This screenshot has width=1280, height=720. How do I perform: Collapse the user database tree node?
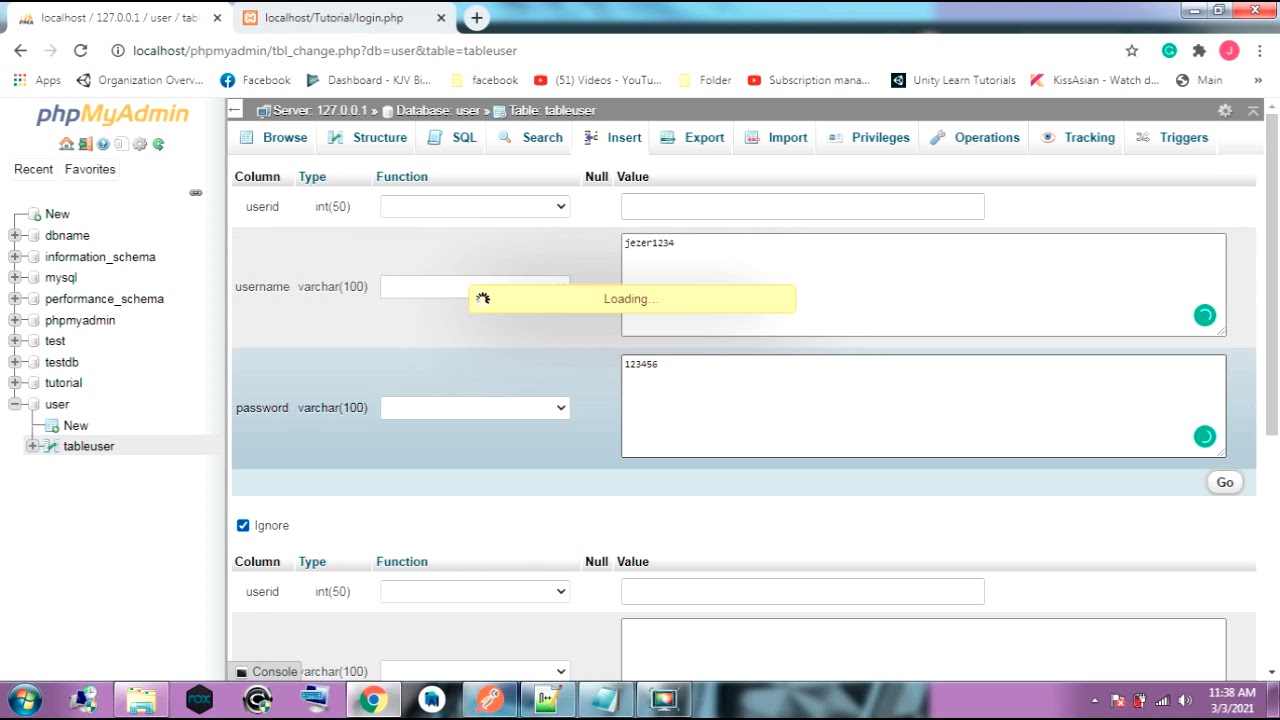click(x=15, y=404)
